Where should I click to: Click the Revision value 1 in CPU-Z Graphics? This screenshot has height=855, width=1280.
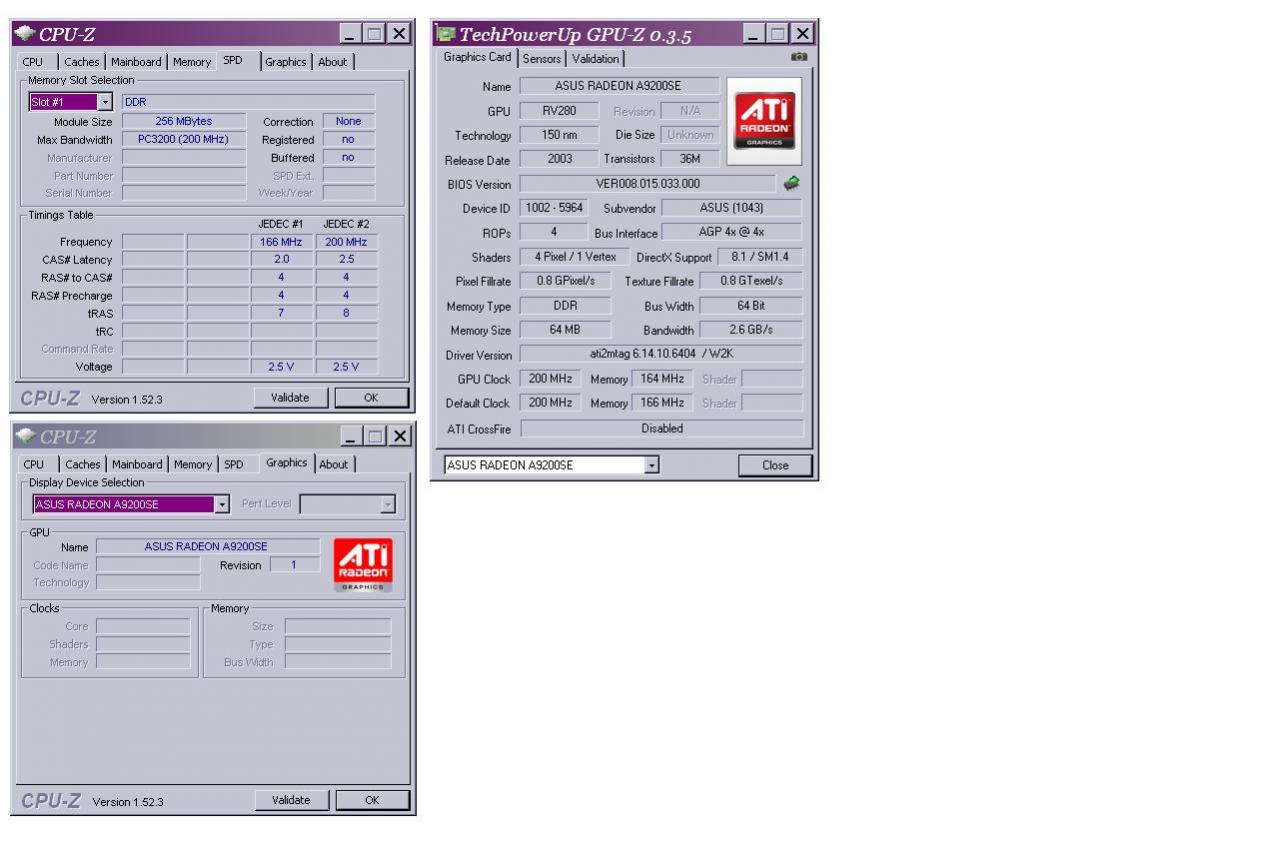(x=293, y=565)
